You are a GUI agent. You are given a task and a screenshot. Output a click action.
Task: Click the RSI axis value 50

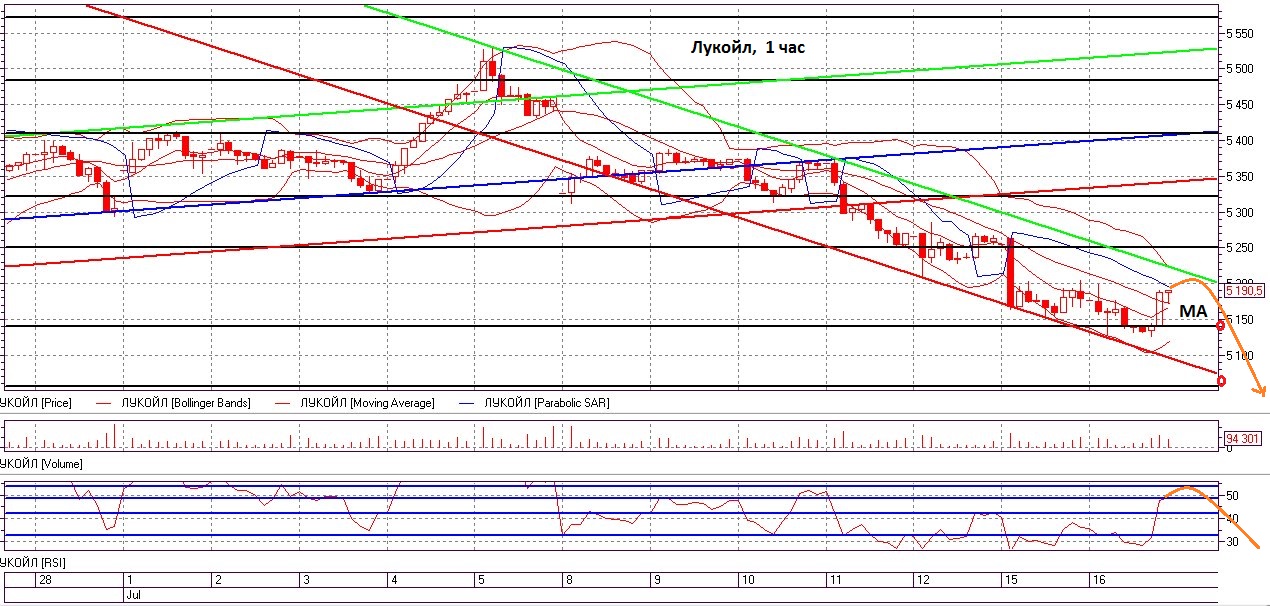point(1234,495)
